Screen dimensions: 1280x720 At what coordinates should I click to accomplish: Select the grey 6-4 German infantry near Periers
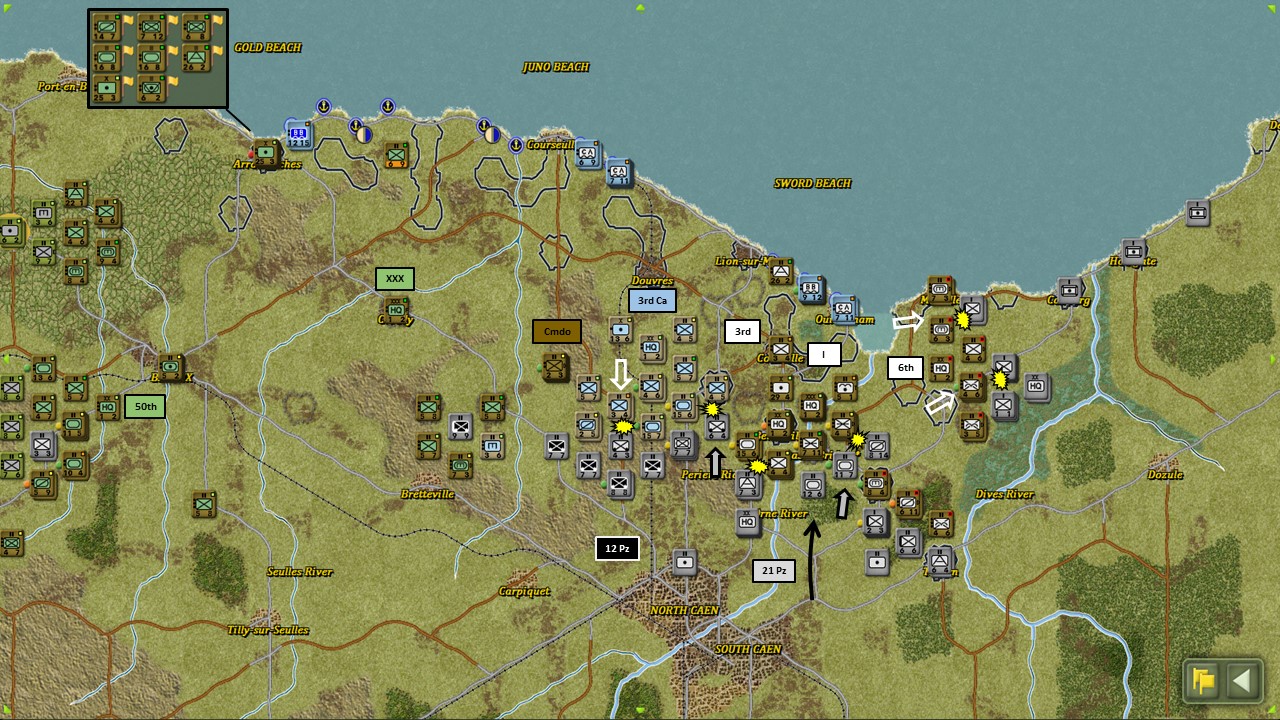717,426
